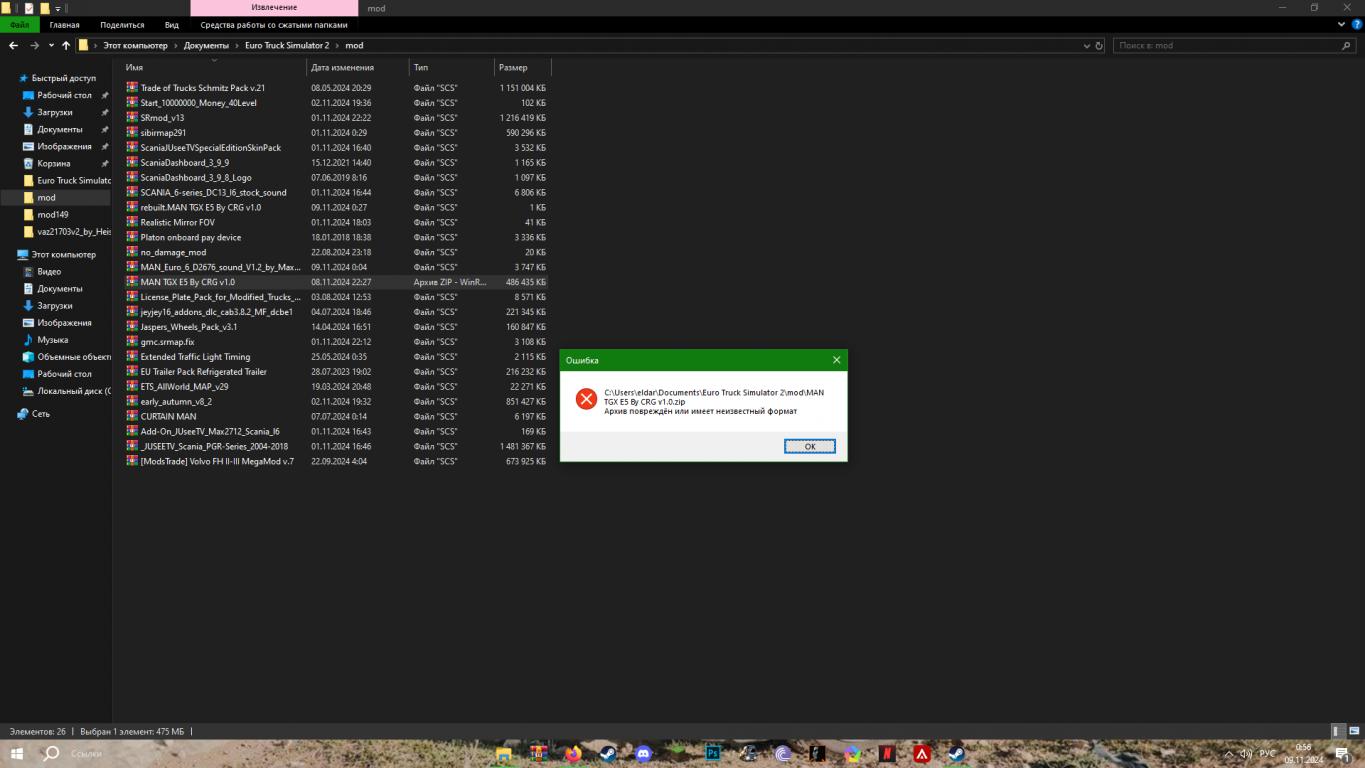Open the Help question mark icon

[x=1355, y=25]
